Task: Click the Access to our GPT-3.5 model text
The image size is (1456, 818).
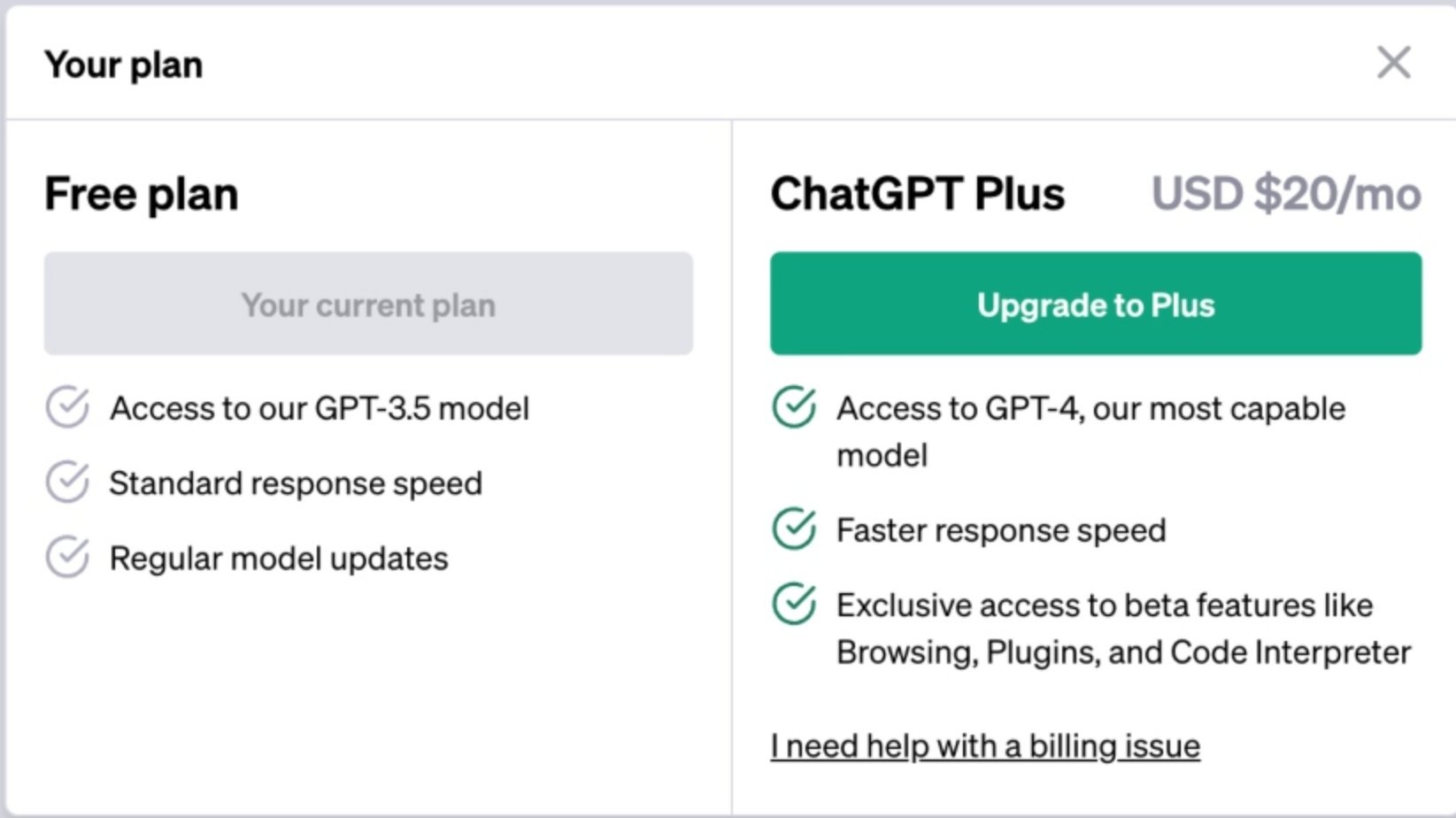Action: (320, 408)
